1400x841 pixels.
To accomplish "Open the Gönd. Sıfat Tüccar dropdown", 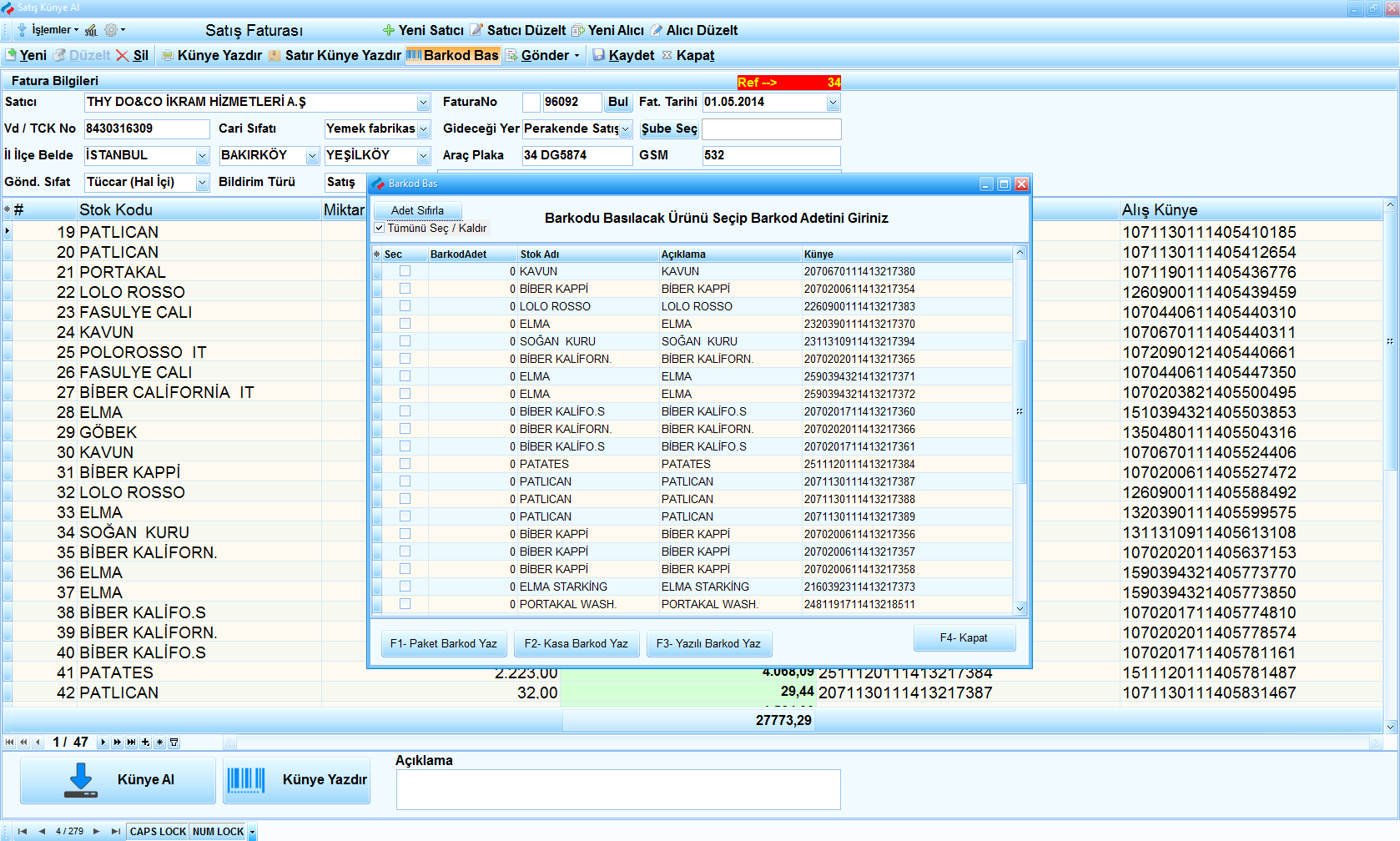I will click(x=202, y=183).
